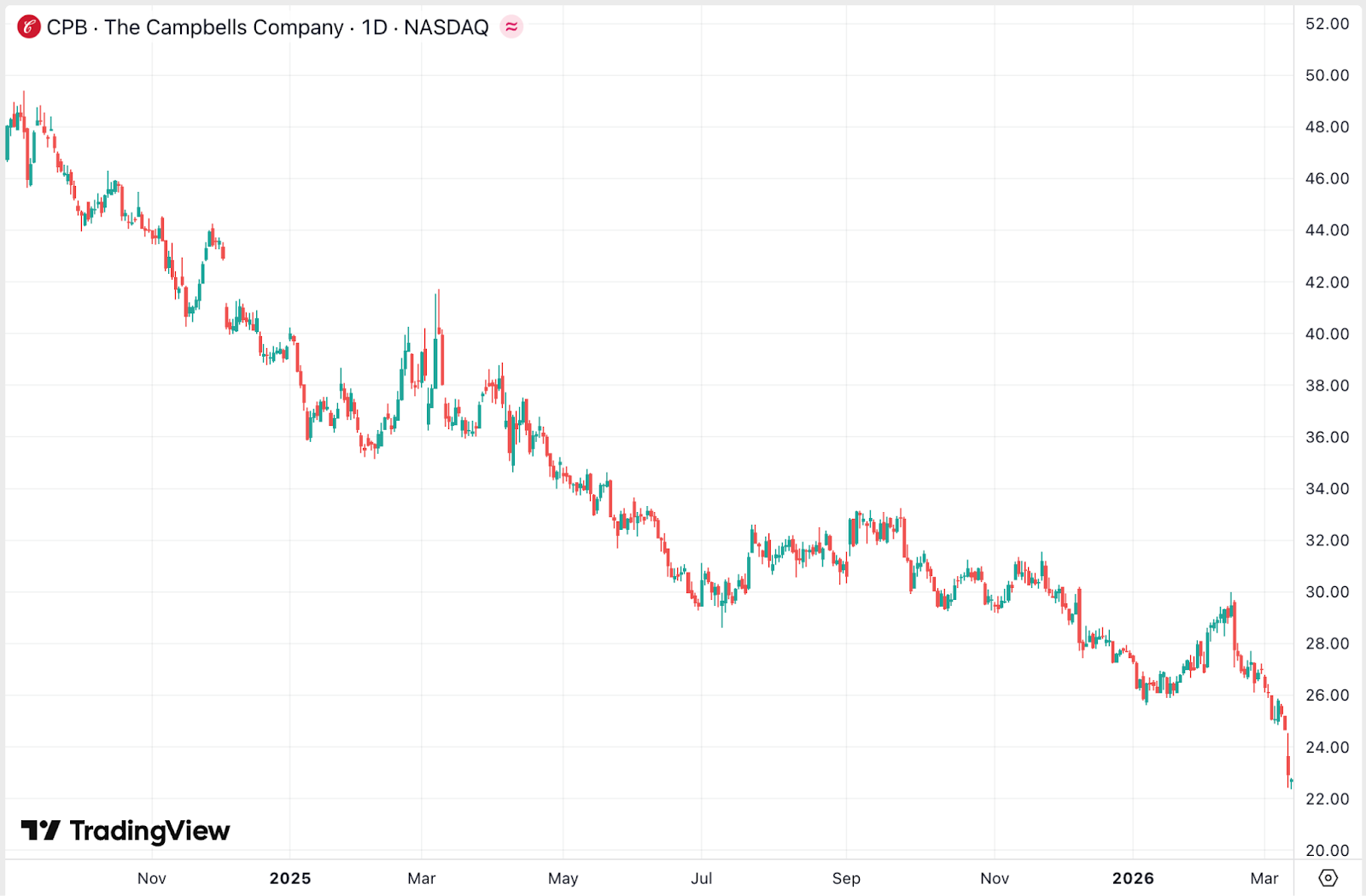Click the red Campbell's logo icon
Viewport: 1366px width, 896px height.
[29, 27]
